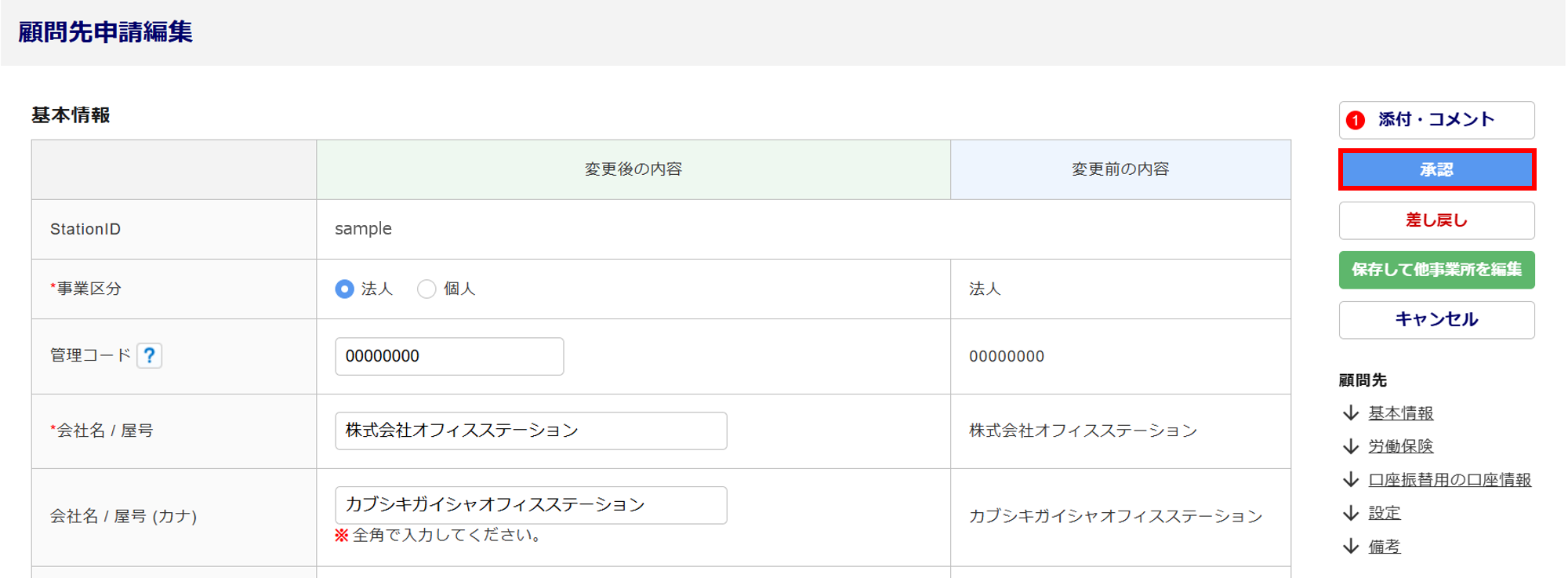
Task: Jump to 基本情報 section link
Action: coord(1400,413)
